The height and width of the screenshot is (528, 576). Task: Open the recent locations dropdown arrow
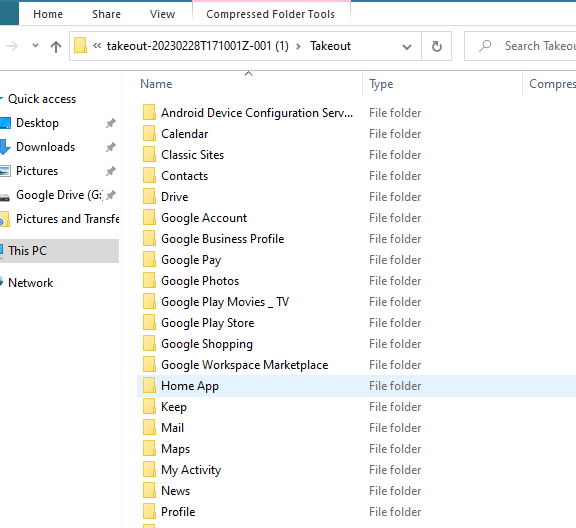tap(35, 46)
